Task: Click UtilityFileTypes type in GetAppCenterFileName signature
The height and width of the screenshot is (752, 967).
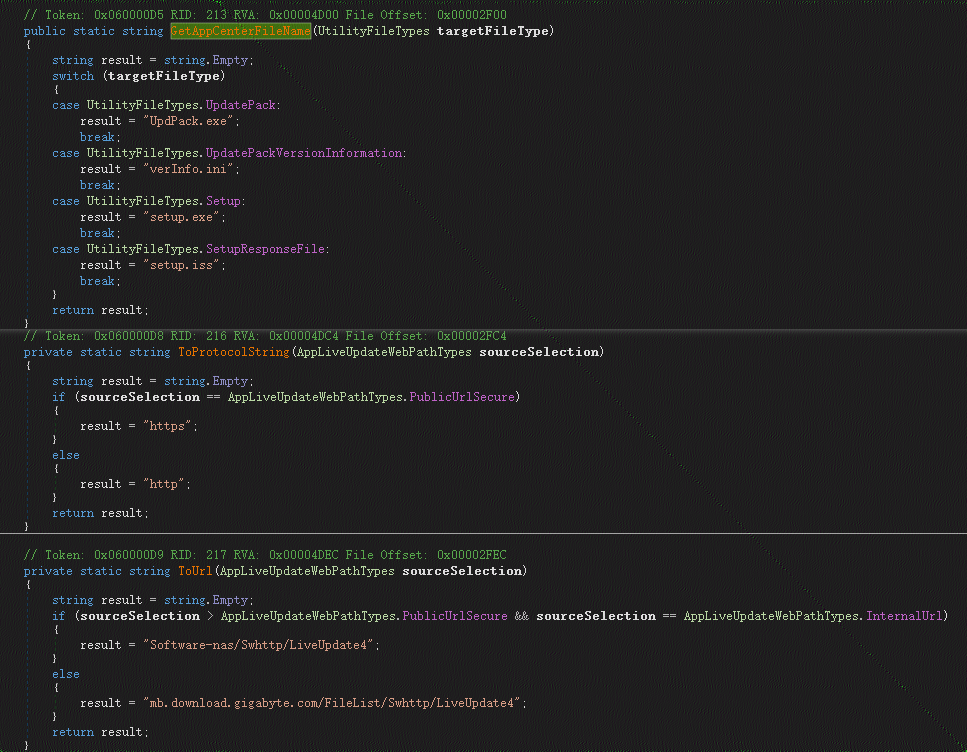Action: tap(373, 31)
